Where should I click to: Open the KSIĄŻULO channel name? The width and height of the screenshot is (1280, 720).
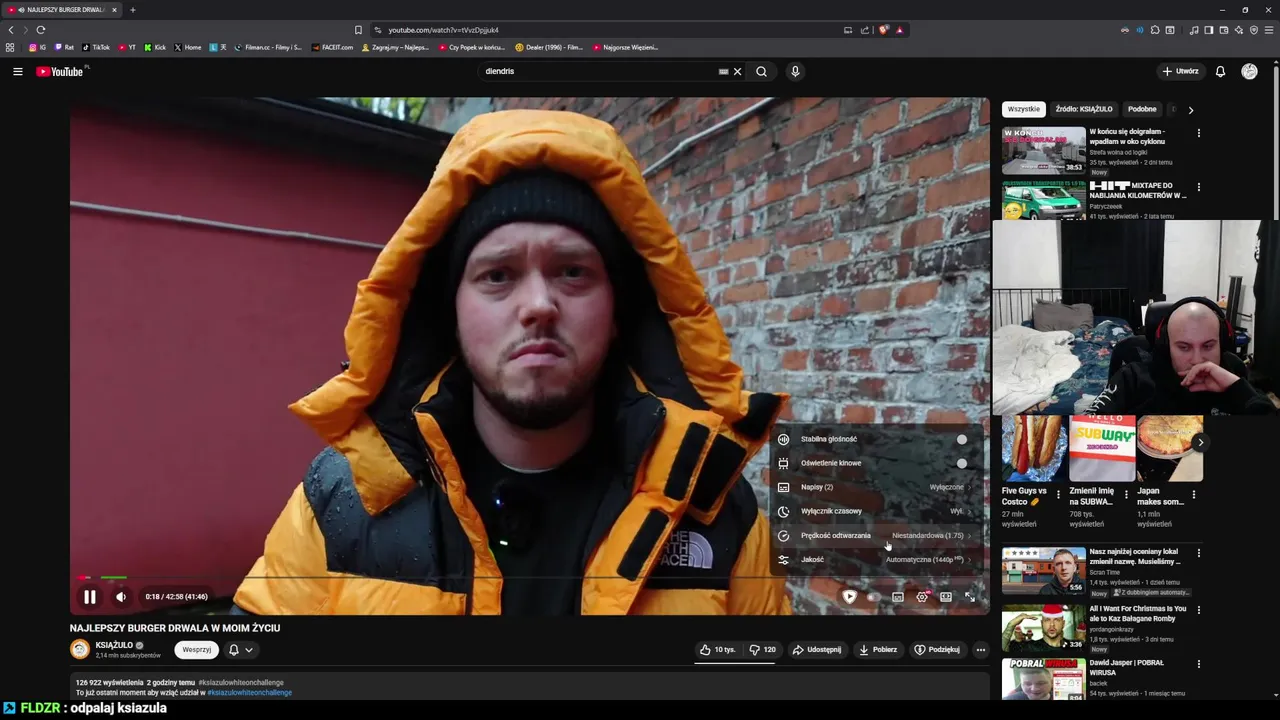[x=114, y=645]
